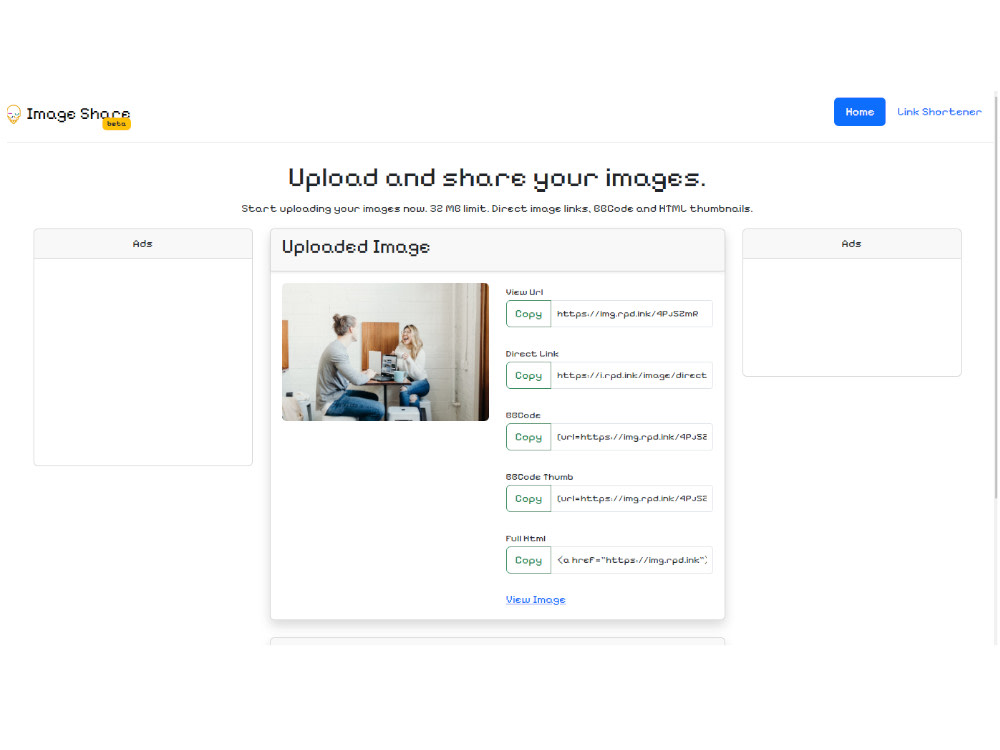Click the 'View Url' label

(524, 292)
